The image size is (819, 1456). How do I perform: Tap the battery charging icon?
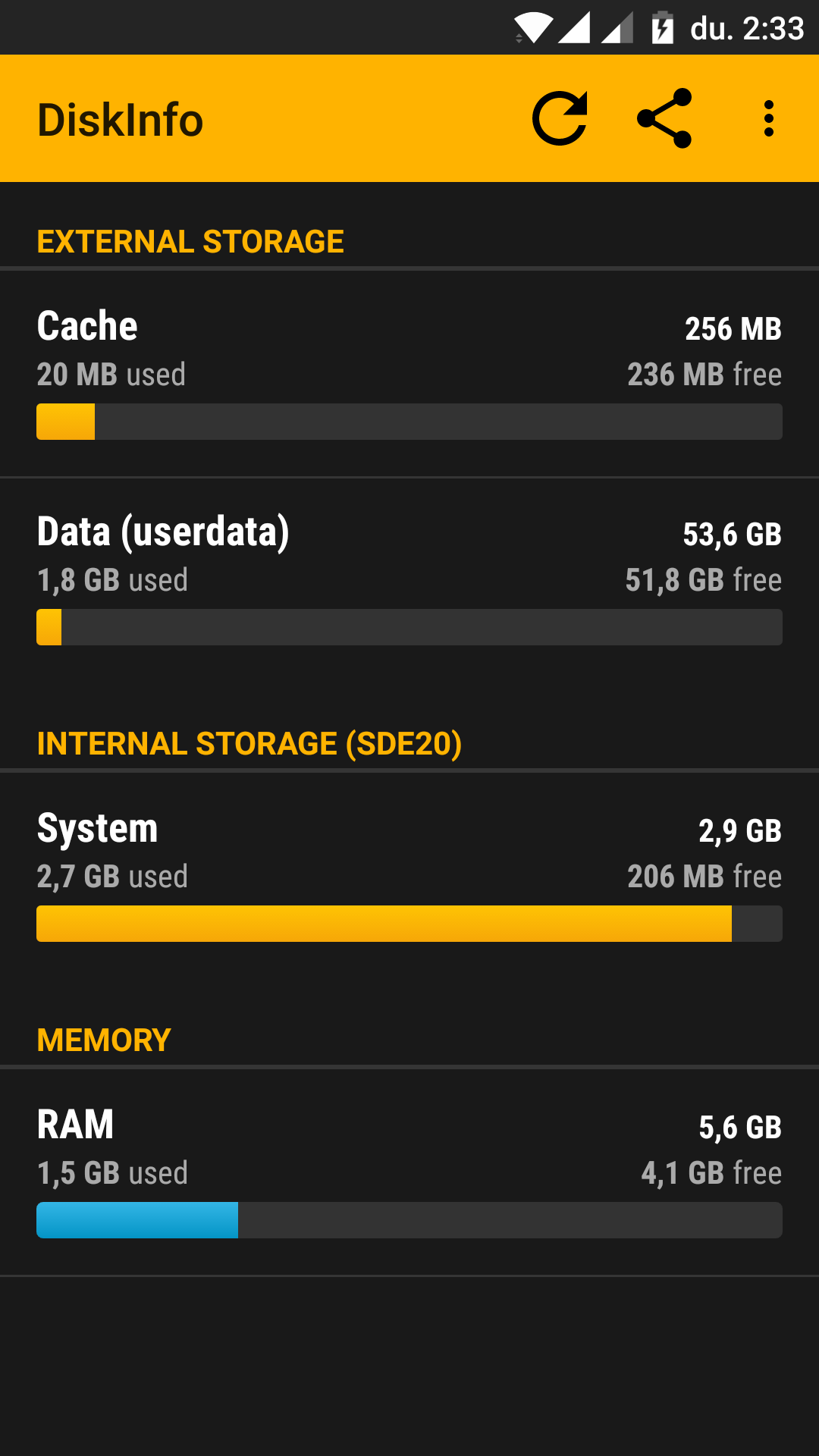point(662,28)
